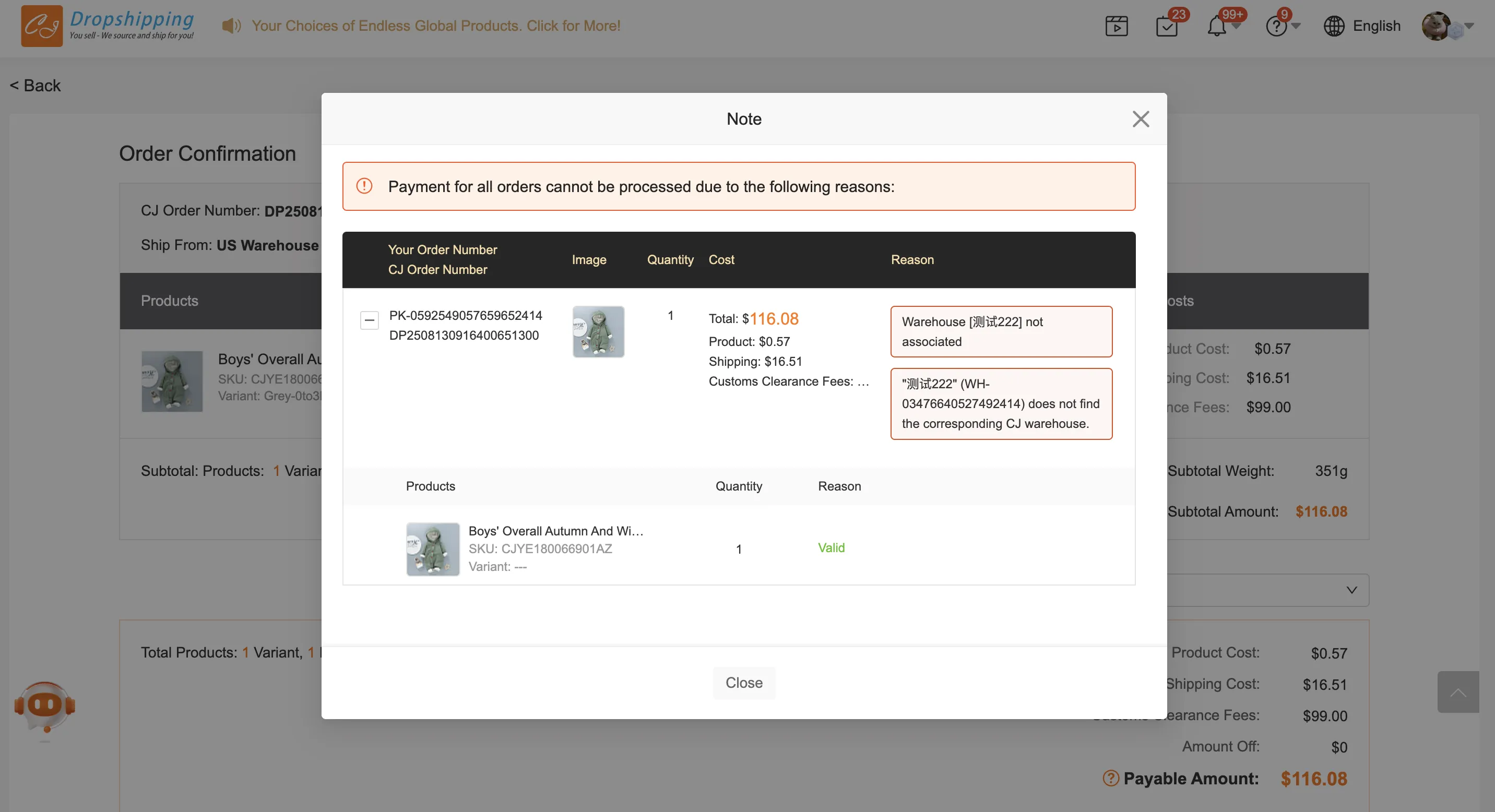This screenshot has width=1495, height=812.
Task: Click the globe language icon
Action: click(x=1334, y=26)
